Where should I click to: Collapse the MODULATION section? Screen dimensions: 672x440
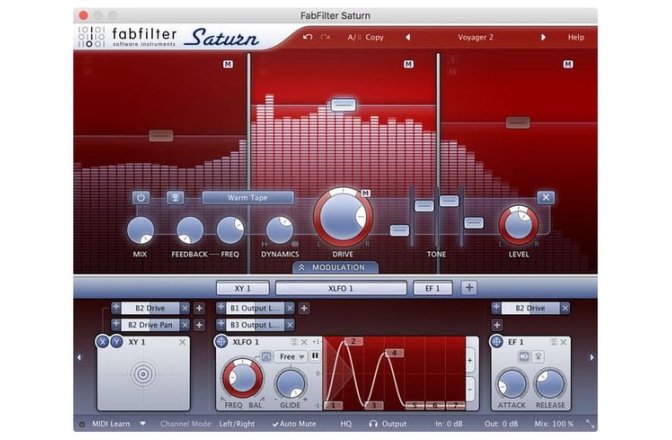[335, 267]
